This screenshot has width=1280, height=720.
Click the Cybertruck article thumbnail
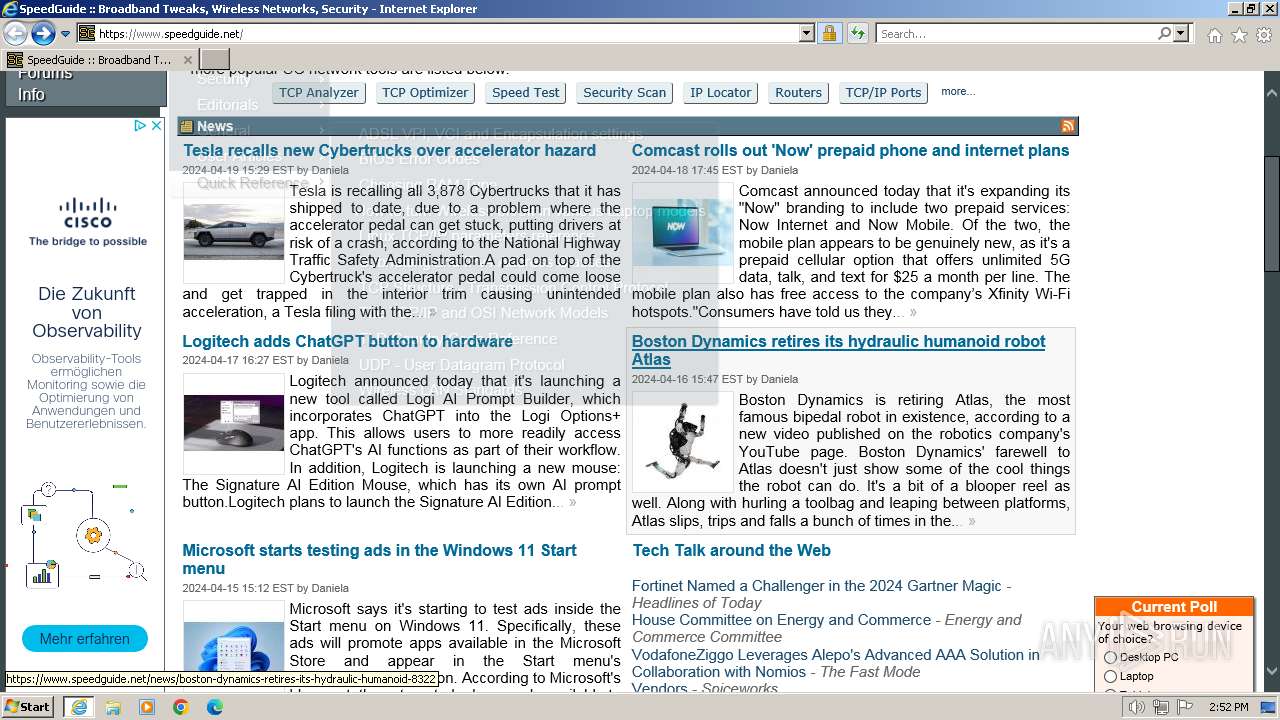pyautogui.click(x=234, y=232)
